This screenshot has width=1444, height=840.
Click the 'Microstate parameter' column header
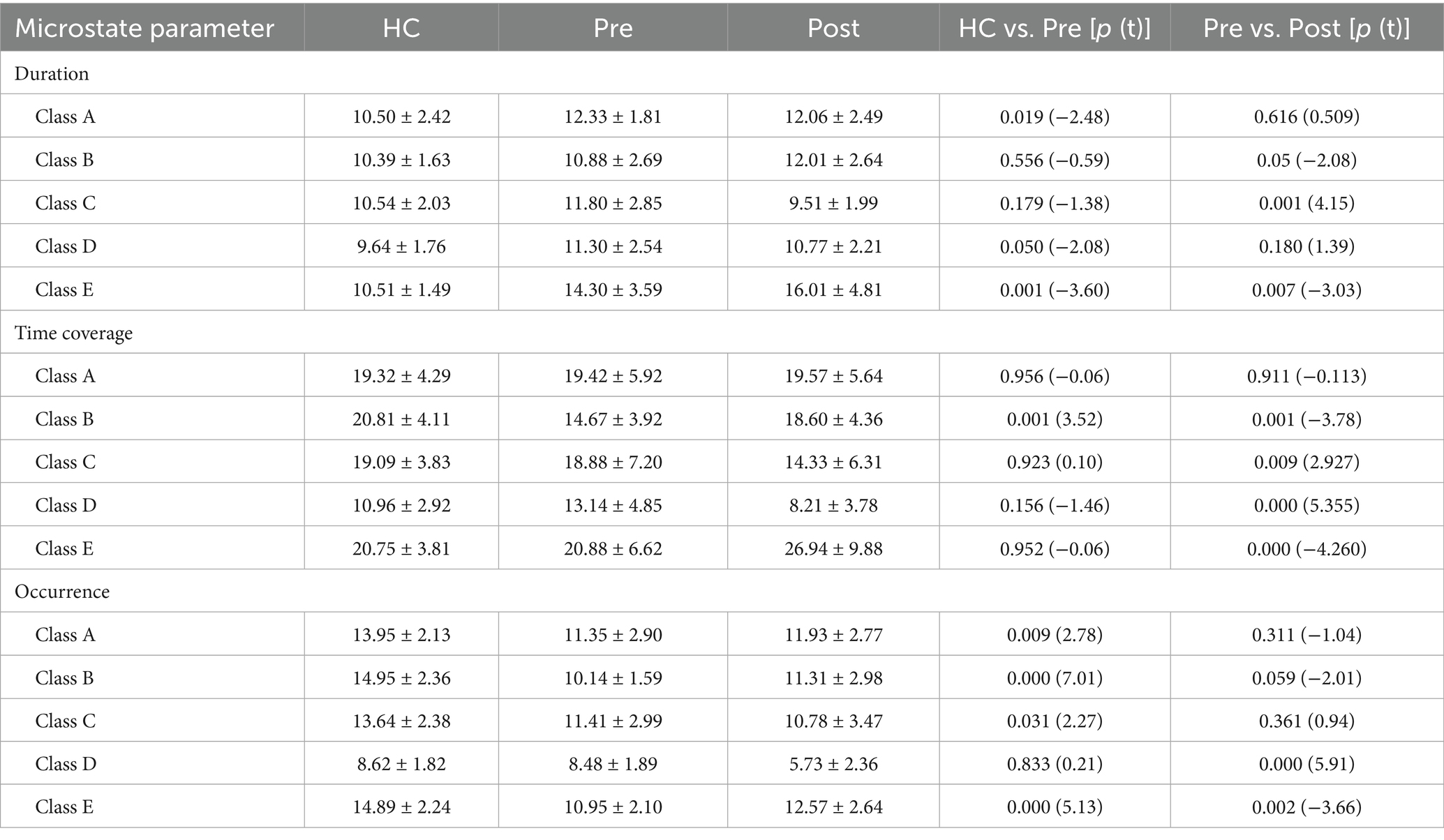tap(144, 28)
